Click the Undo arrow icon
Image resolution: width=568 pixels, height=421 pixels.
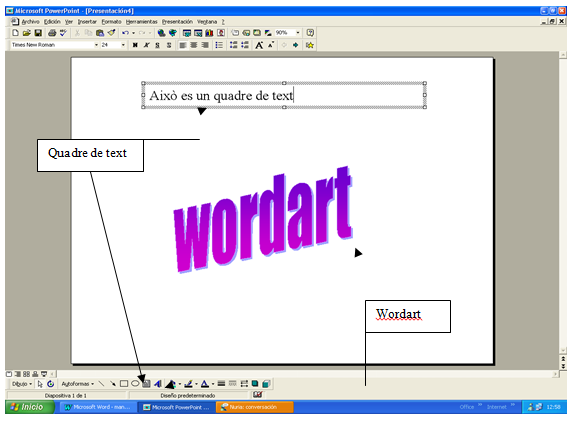pyautogui.click(x=125, y=33)
